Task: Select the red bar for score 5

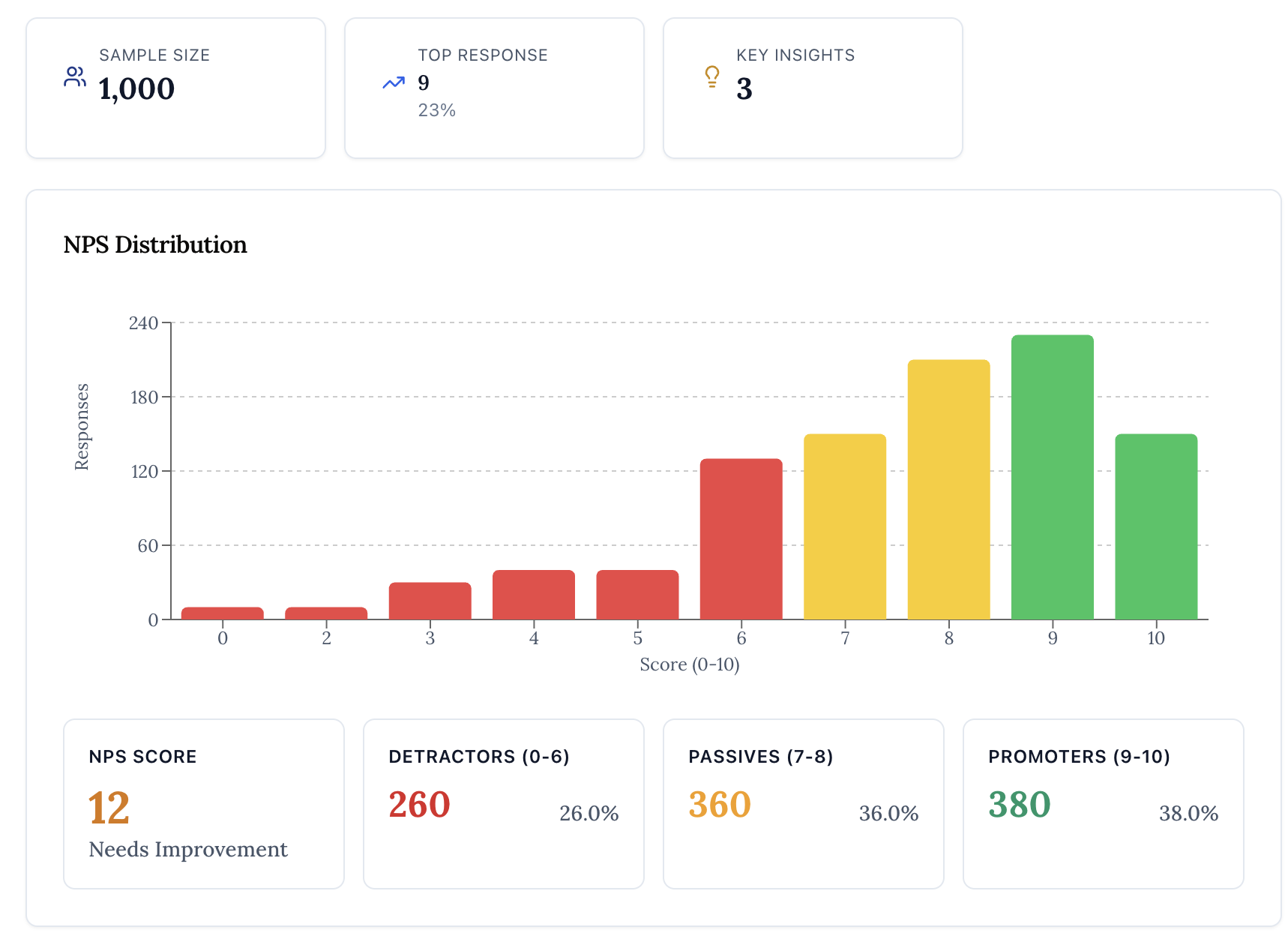Action: [x=638, y=595]
